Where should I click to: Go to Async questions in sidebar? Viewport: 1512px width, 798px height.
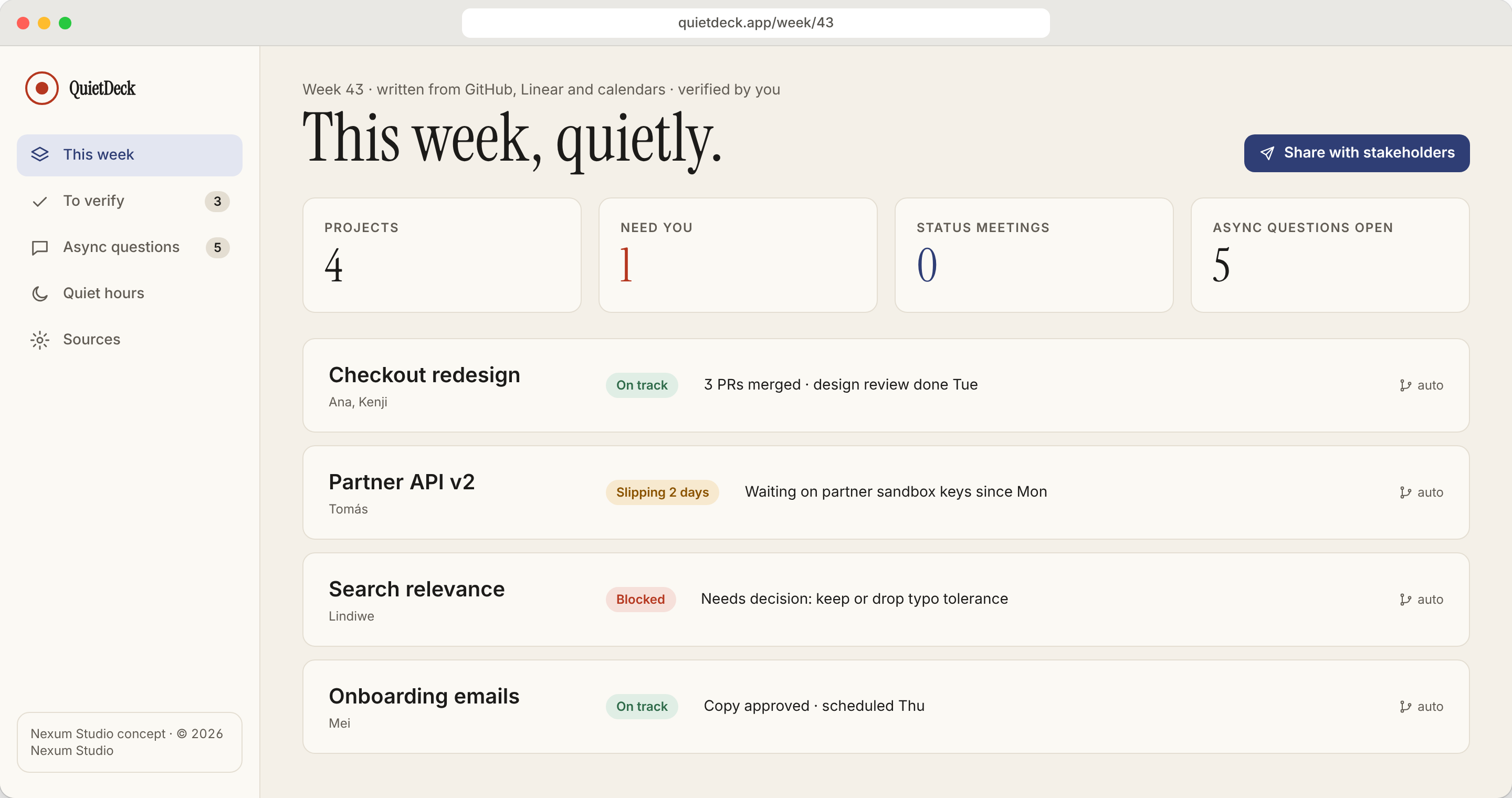(x=129, y=248)
